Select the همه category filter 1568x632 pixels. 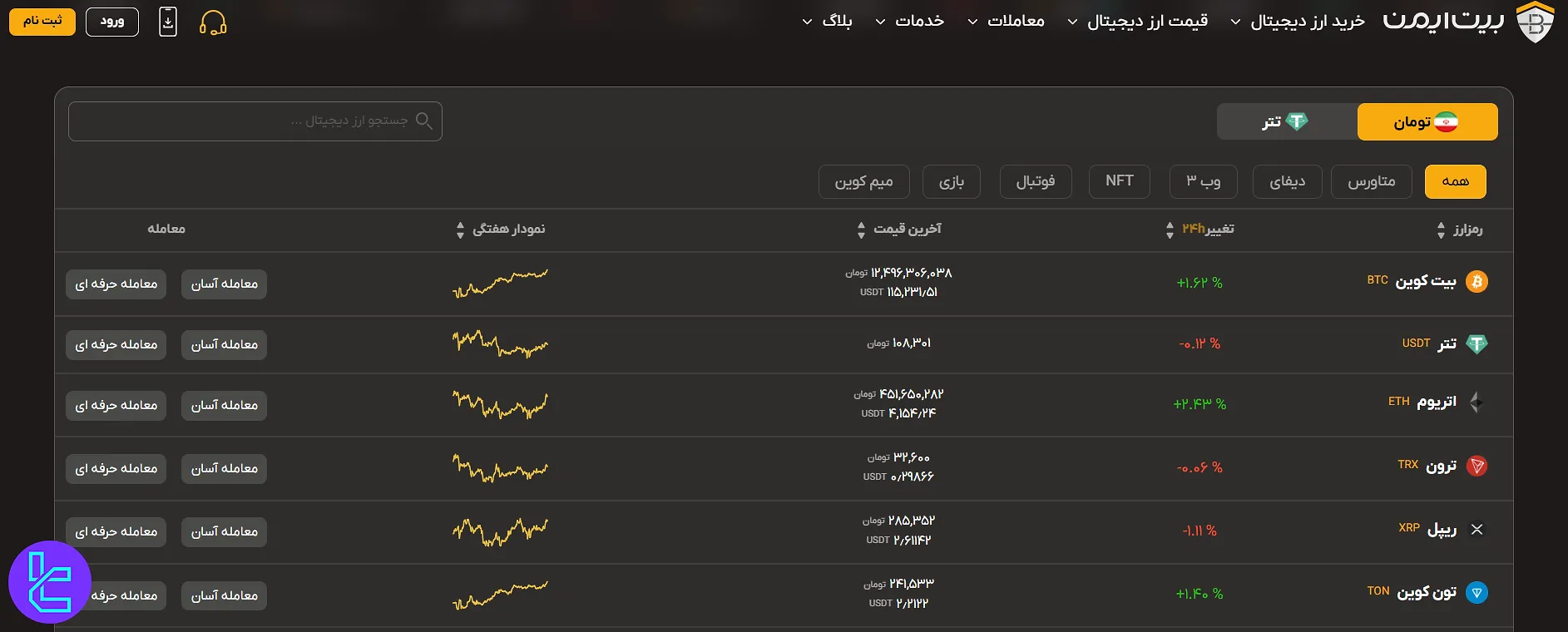pos(1455,181)
